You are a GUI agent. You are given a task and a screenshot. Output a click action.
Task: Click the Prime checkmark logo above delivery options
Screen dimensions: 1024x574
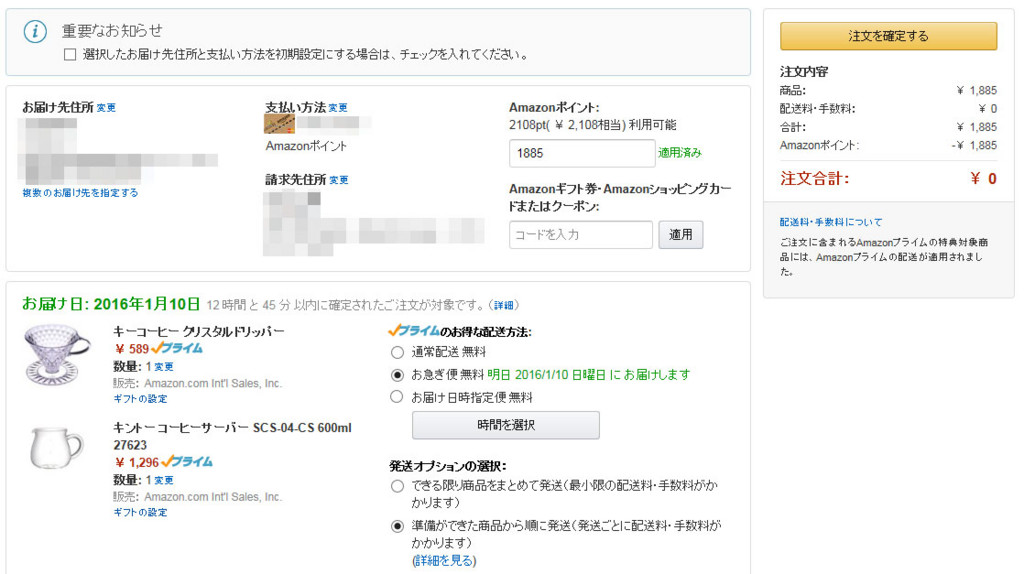(x=413, y=331)
